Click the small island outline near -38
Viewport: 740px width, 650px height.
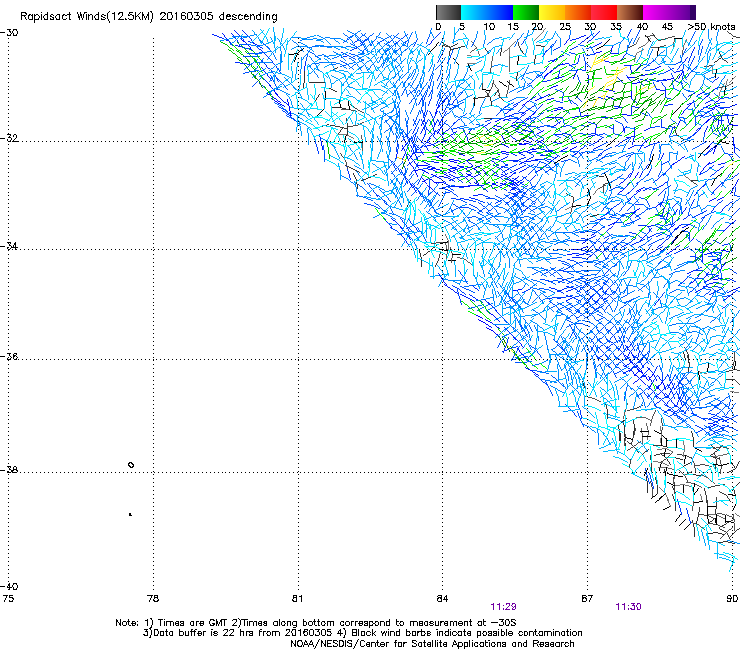coord(131,465)
